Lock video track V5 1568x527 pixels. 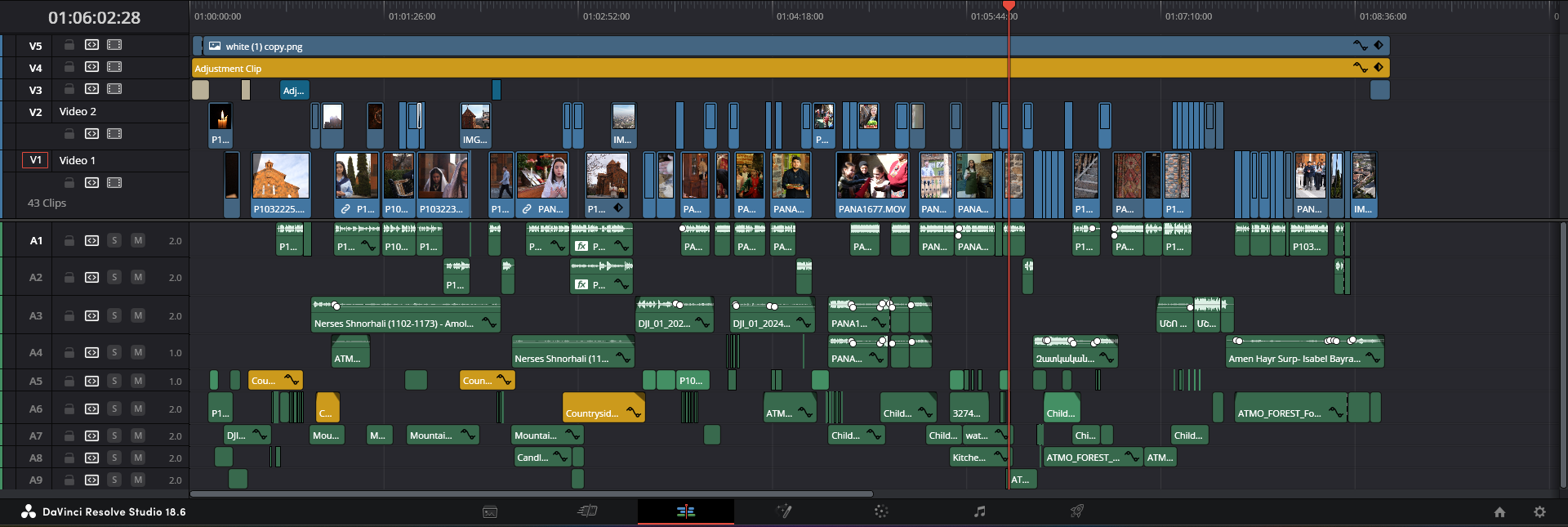pos(69,45)
